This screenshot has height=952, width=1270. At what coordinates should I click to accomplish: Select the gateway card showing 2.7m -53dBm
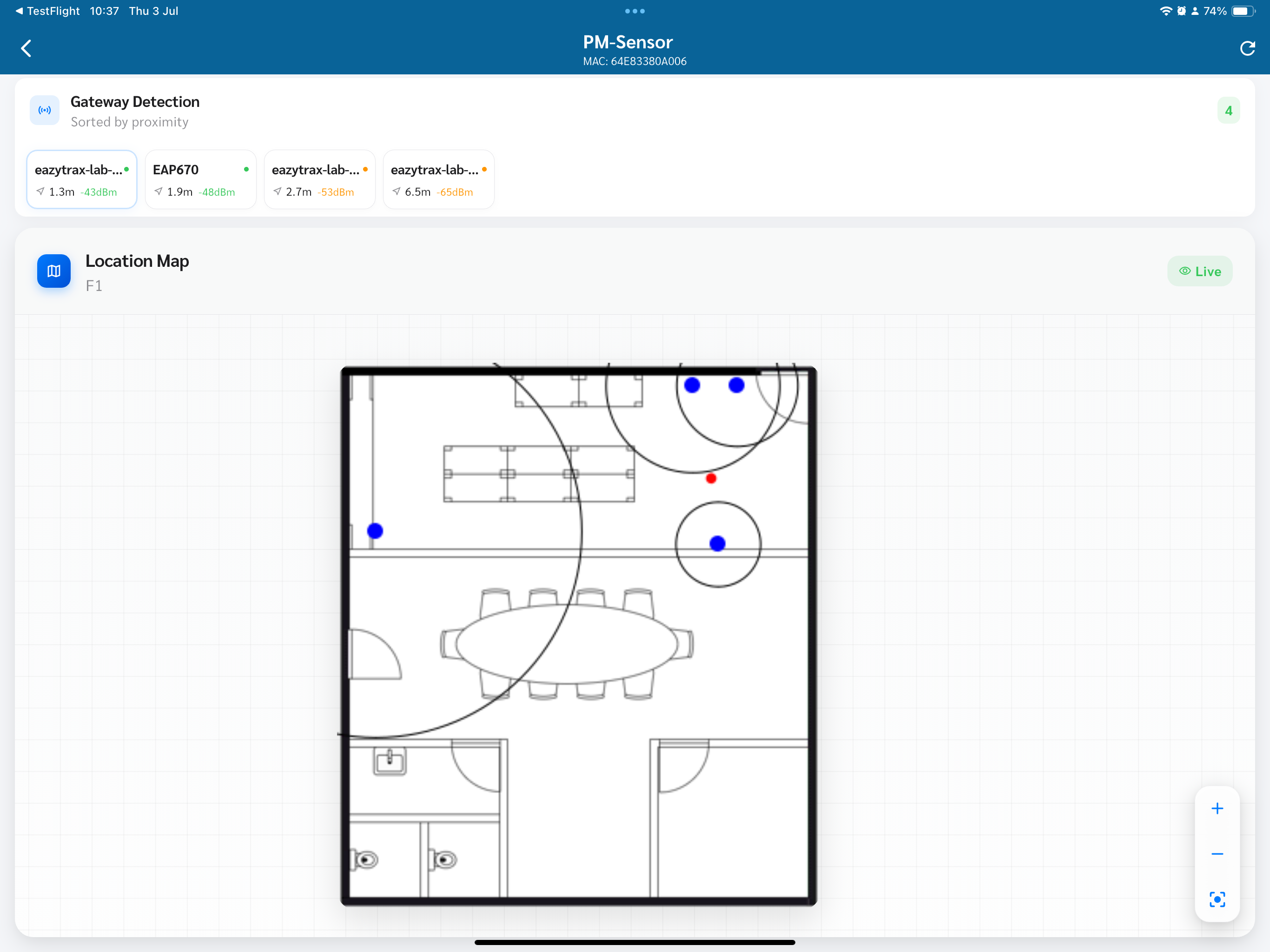pyautogui.click(x=319, y=180)
